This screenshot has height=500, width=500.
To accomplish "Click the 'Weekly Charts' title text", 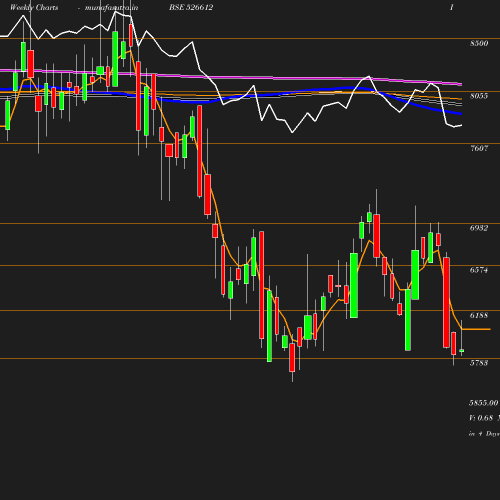I will point(34,7).
